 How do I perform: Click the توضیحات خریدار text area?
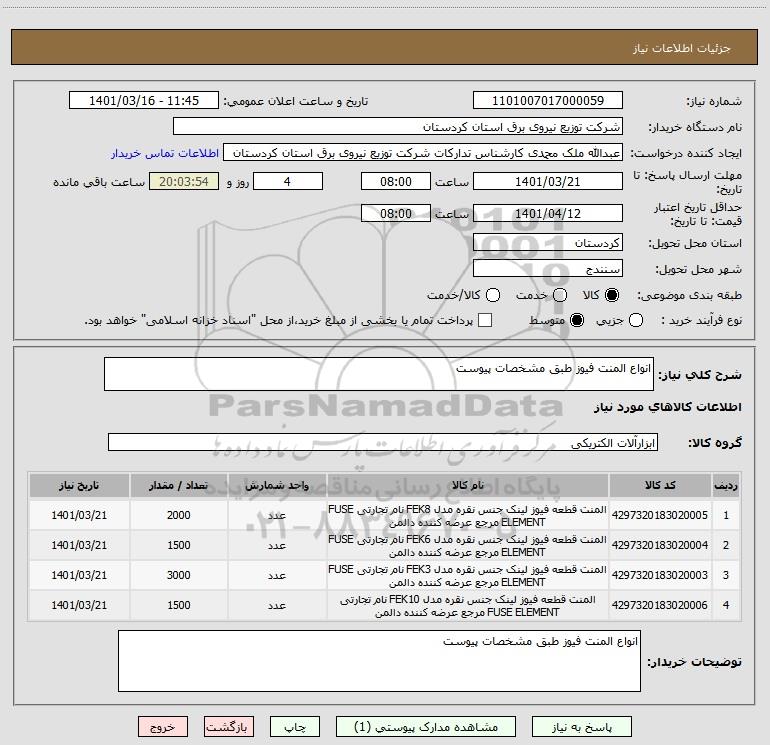pyautogui.click(x=379, y=661)
